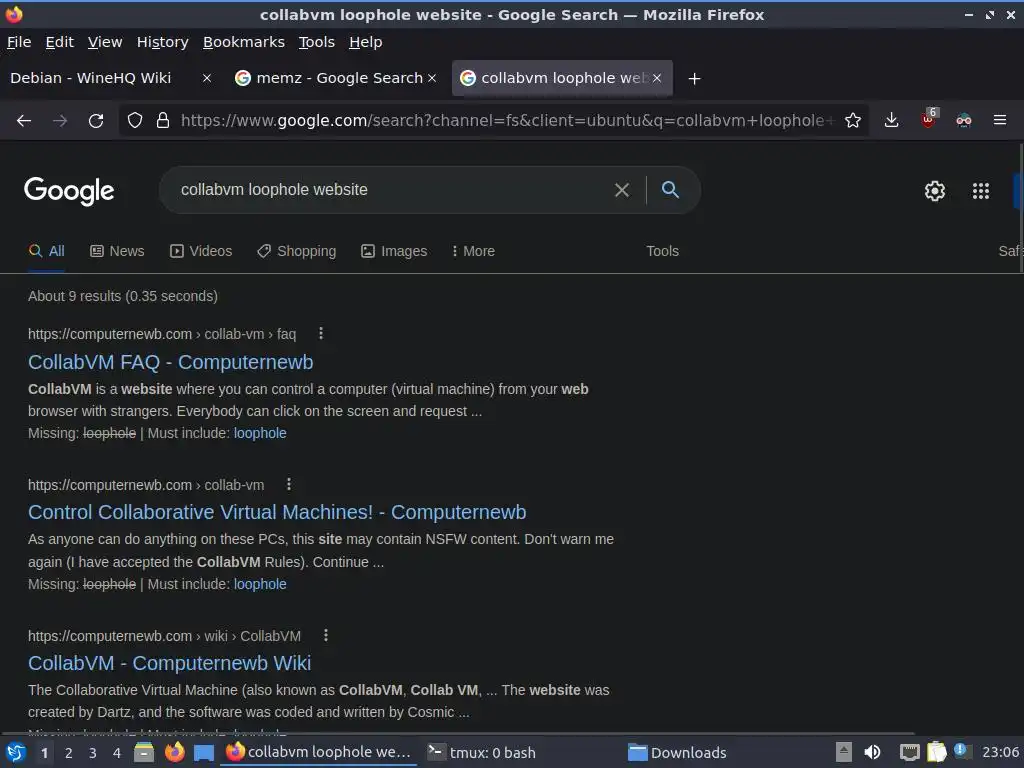Open Control Collaborative Virtual Machines! result link
The image size is (1024, 768).
277,513
